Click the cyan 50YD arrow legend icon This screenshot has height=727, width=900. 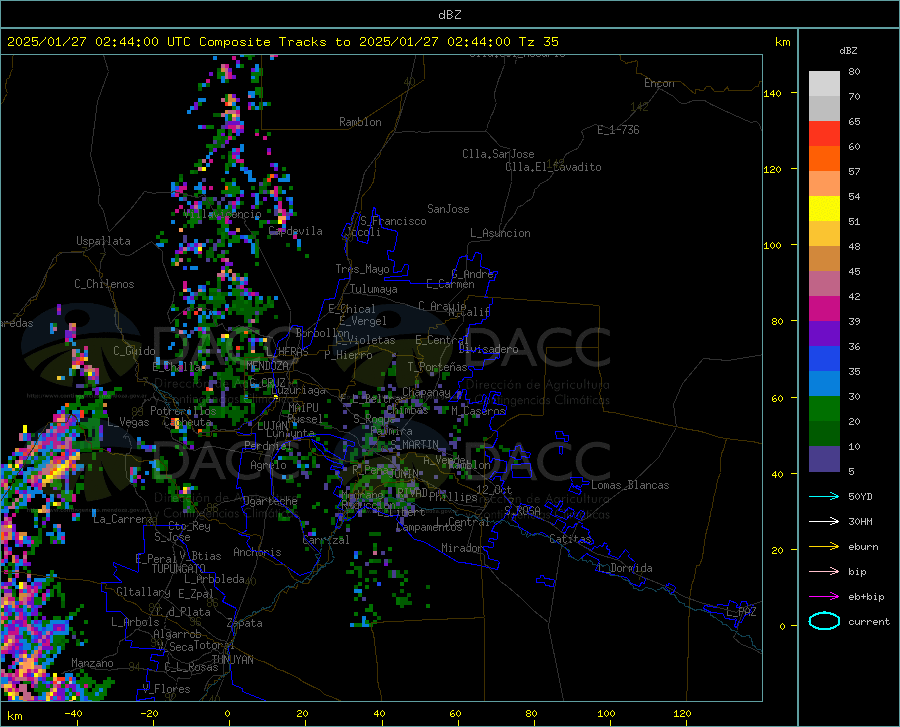point(824,496)
